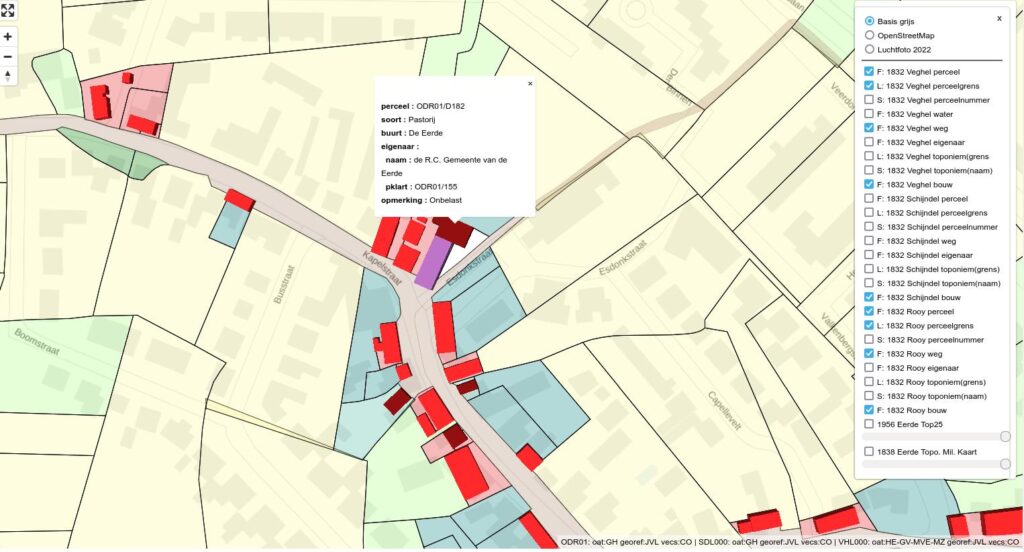Enable 1838 Eerde Topo. Mil. Kaart layer
Screen dimensions: 1024x552
pos(869,452)
